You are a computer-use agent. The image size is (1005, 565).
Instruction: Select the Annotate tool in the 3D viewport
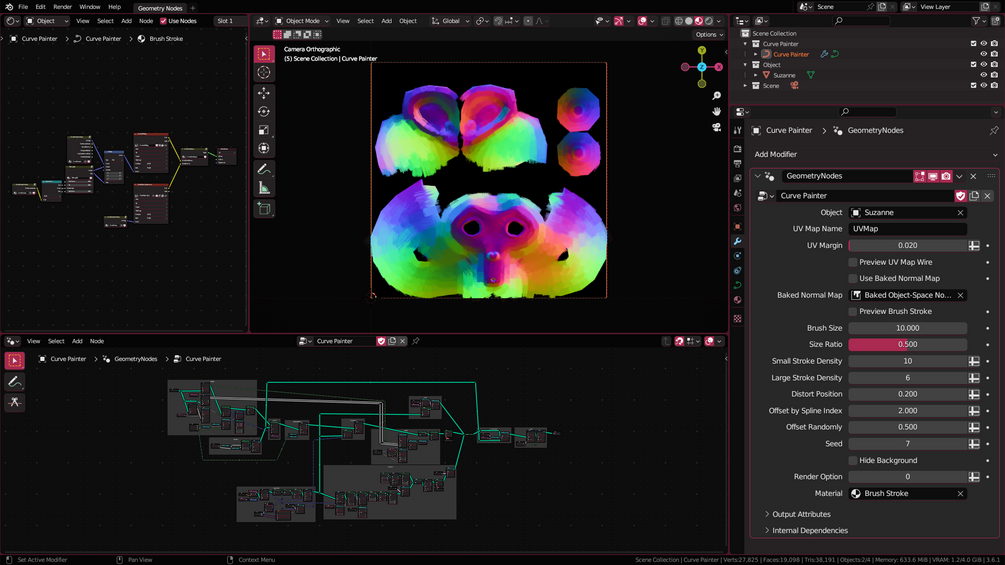coord(263,169)
